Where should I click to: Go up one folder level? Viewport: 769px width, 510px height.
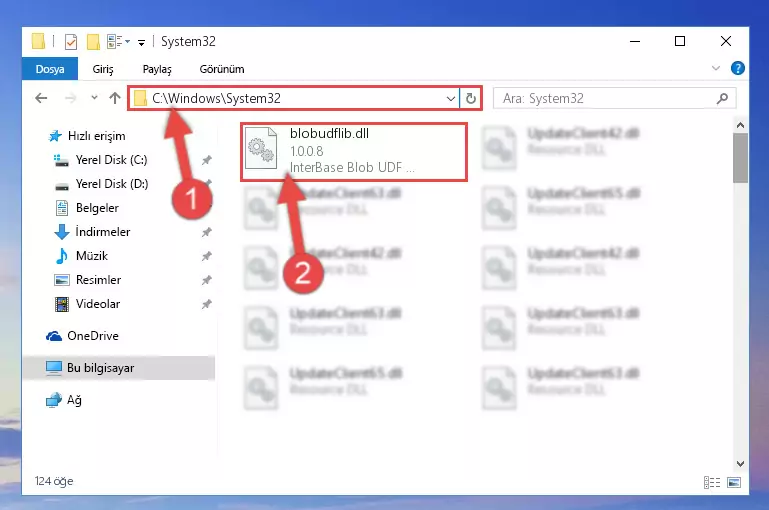pos(115,99)
